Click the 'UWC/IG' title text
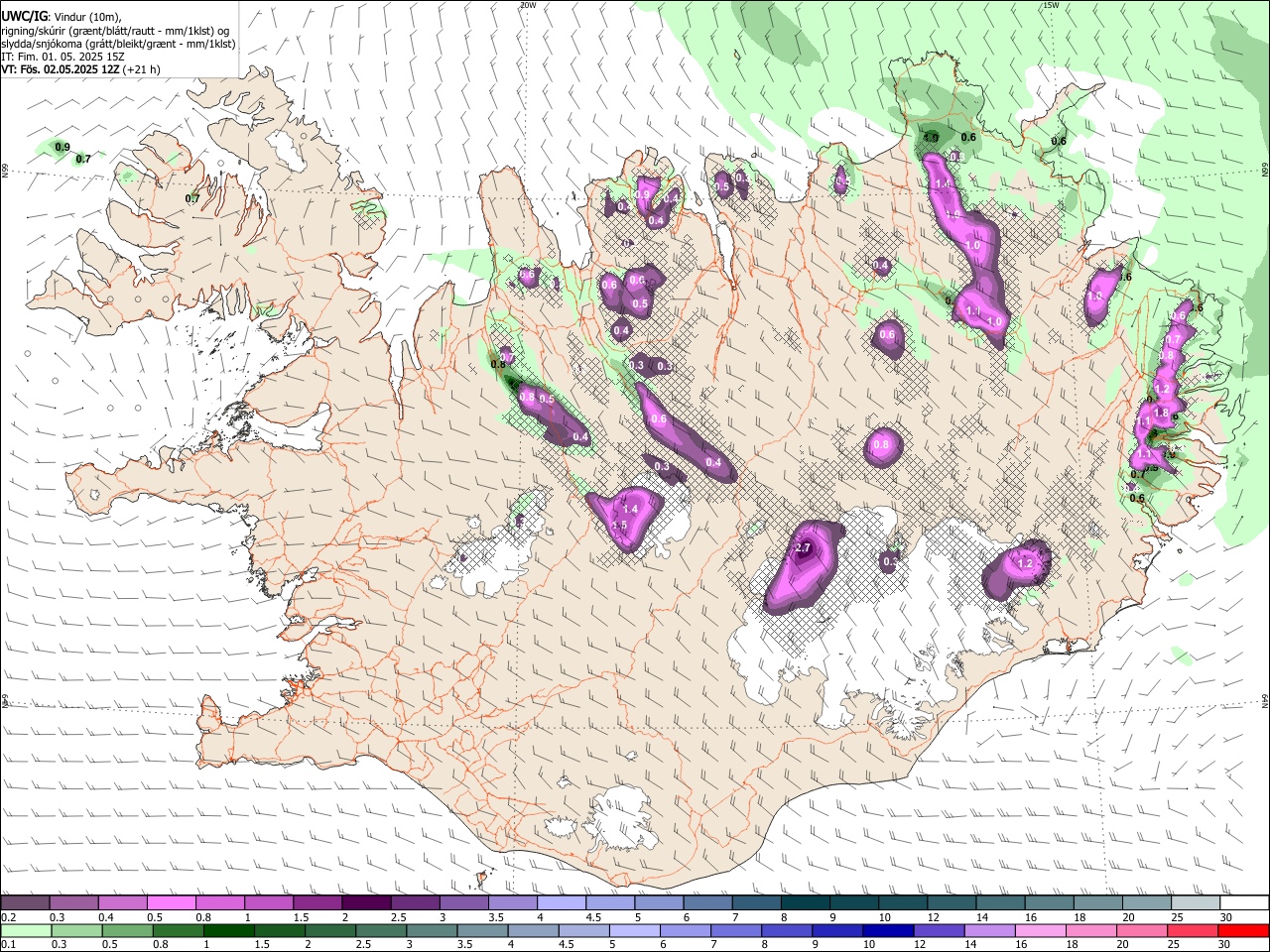Screen dimensions: 1270x952 point(23,17)
